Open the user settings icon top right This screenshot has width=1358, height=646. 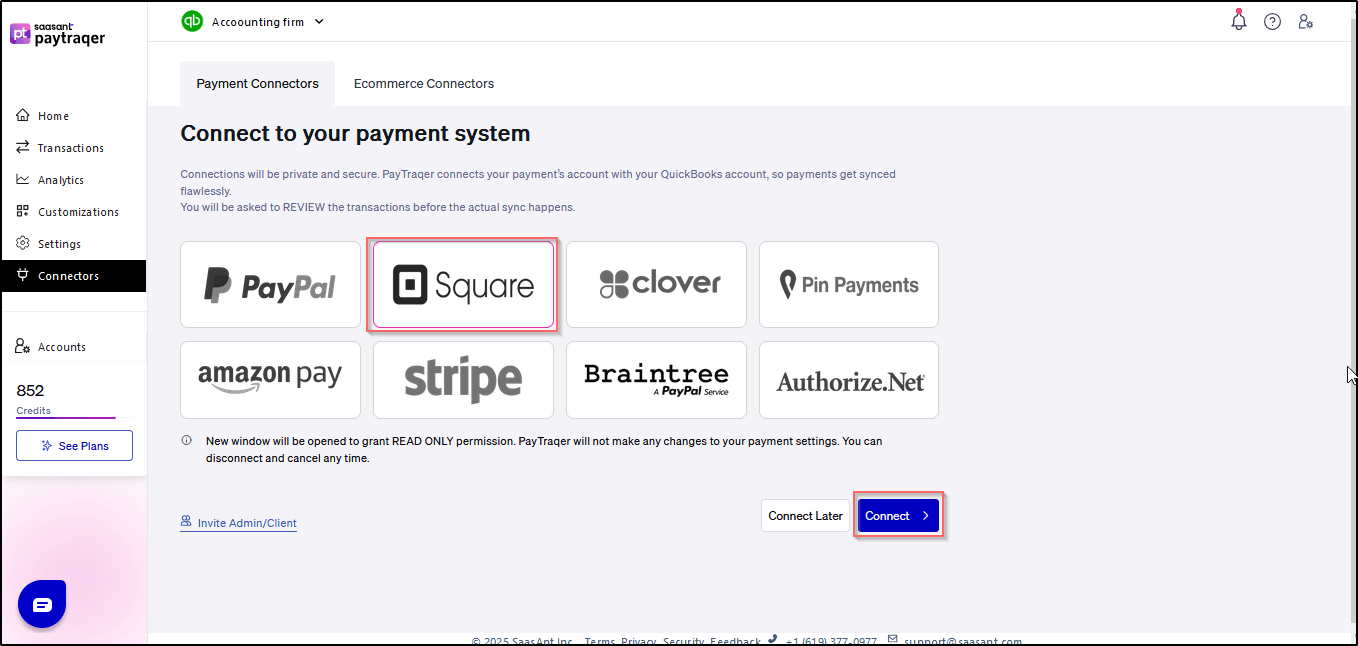(x=1305, y=21)
